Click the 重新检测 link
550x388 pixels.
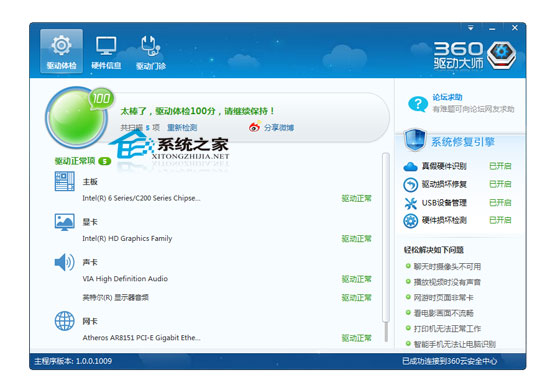[182, 128]
